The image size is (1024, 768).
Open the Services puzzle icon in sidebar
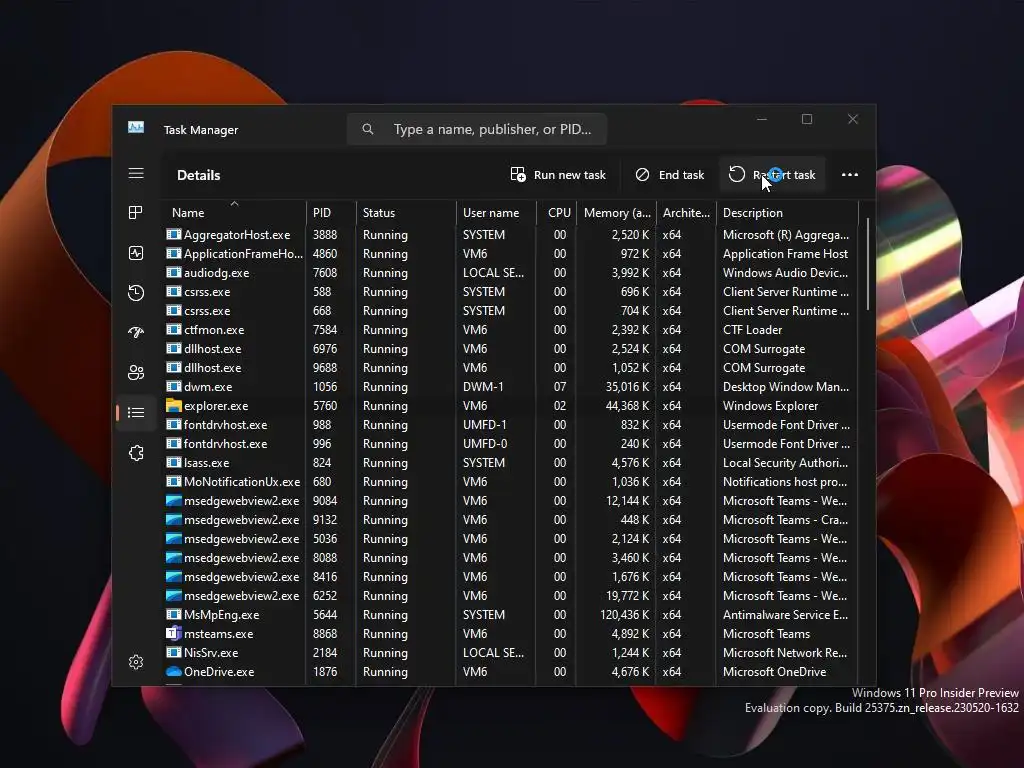pos(136,453)
